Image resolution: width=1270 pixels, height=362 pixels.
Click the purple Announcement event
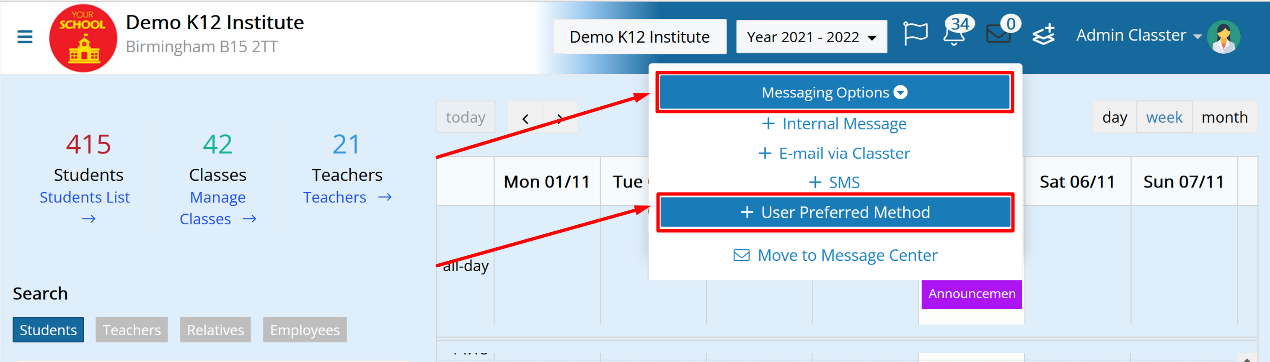[971, 294]
